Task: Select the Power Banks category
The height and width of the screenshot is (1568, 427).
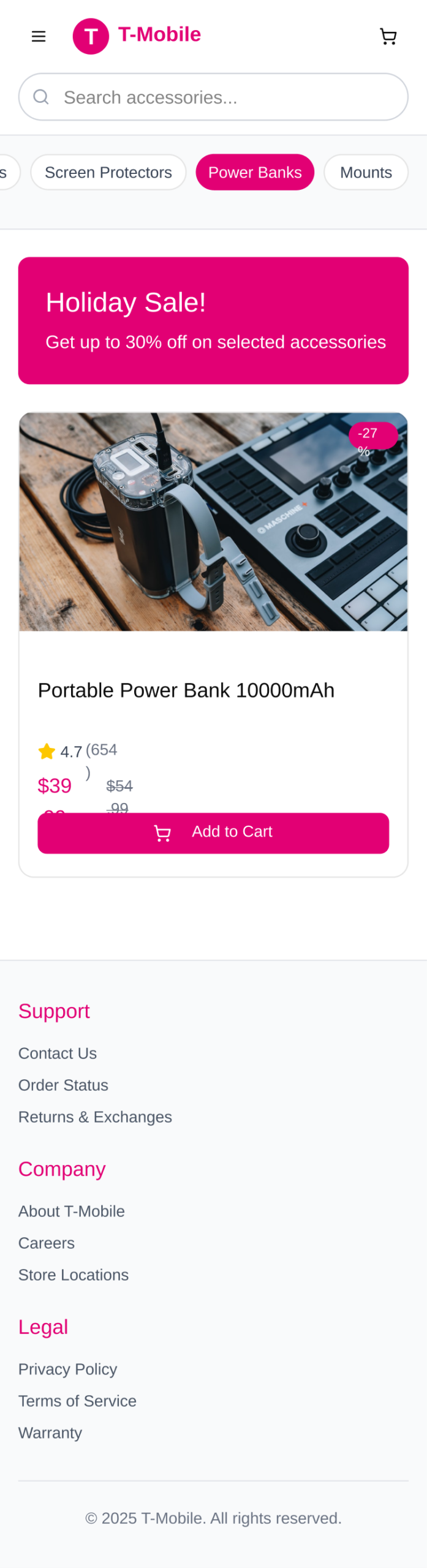Action: (x=255, y=173)
